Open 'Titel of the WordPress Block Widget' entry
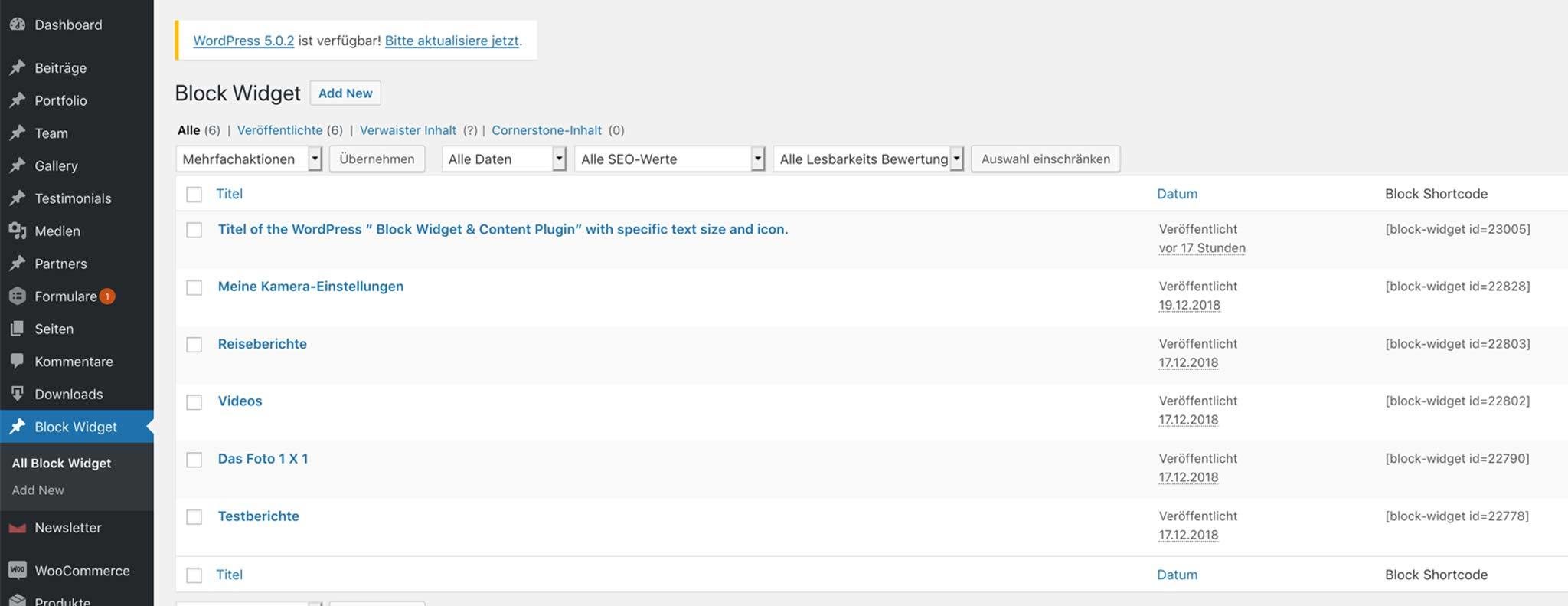This screenshot has width=1568, height=606. pyautogui.click(x=502, y=229)
